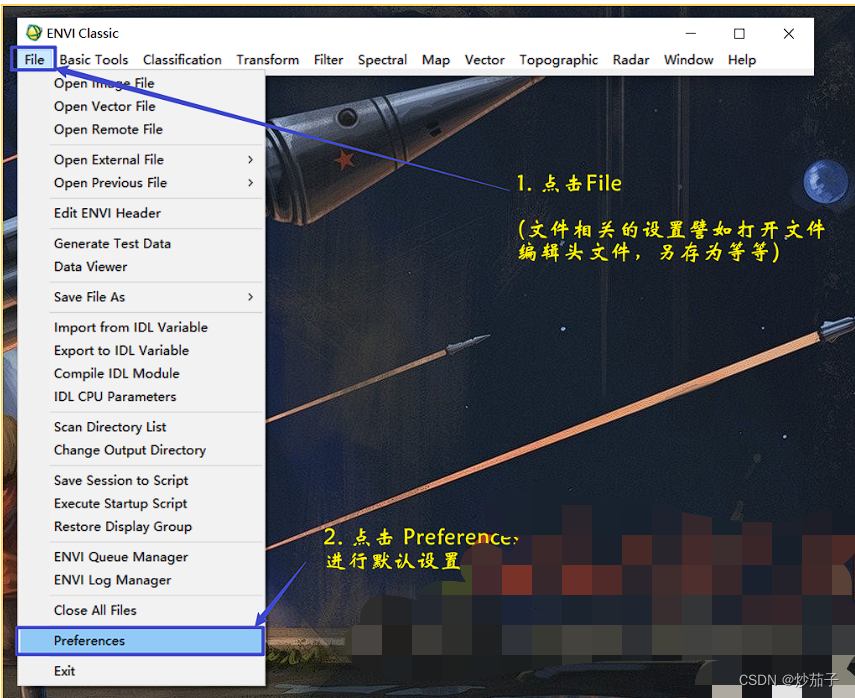The width and height of the screenshot is (855, 698).
Task: Choose Close All Files
Action: 141,610
